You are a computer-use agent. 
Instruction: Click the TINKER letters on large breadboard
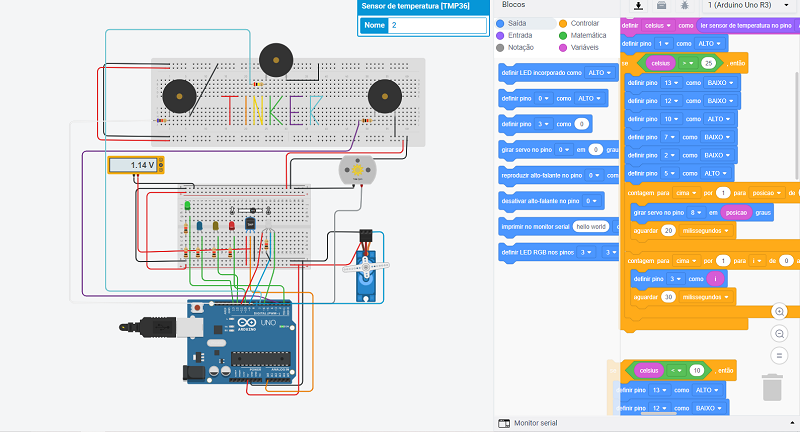(273, 110)
